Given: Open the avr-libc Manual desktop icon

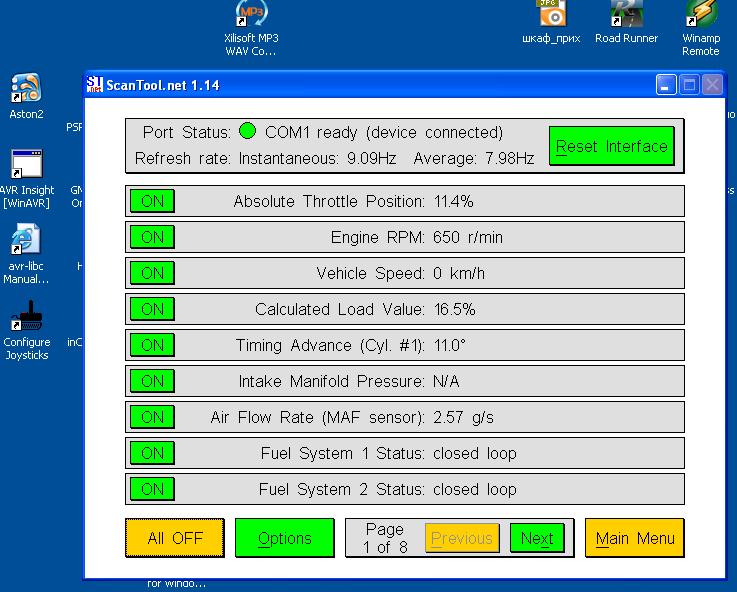Looking at the screenshot, I should click(x=26, y=241).
